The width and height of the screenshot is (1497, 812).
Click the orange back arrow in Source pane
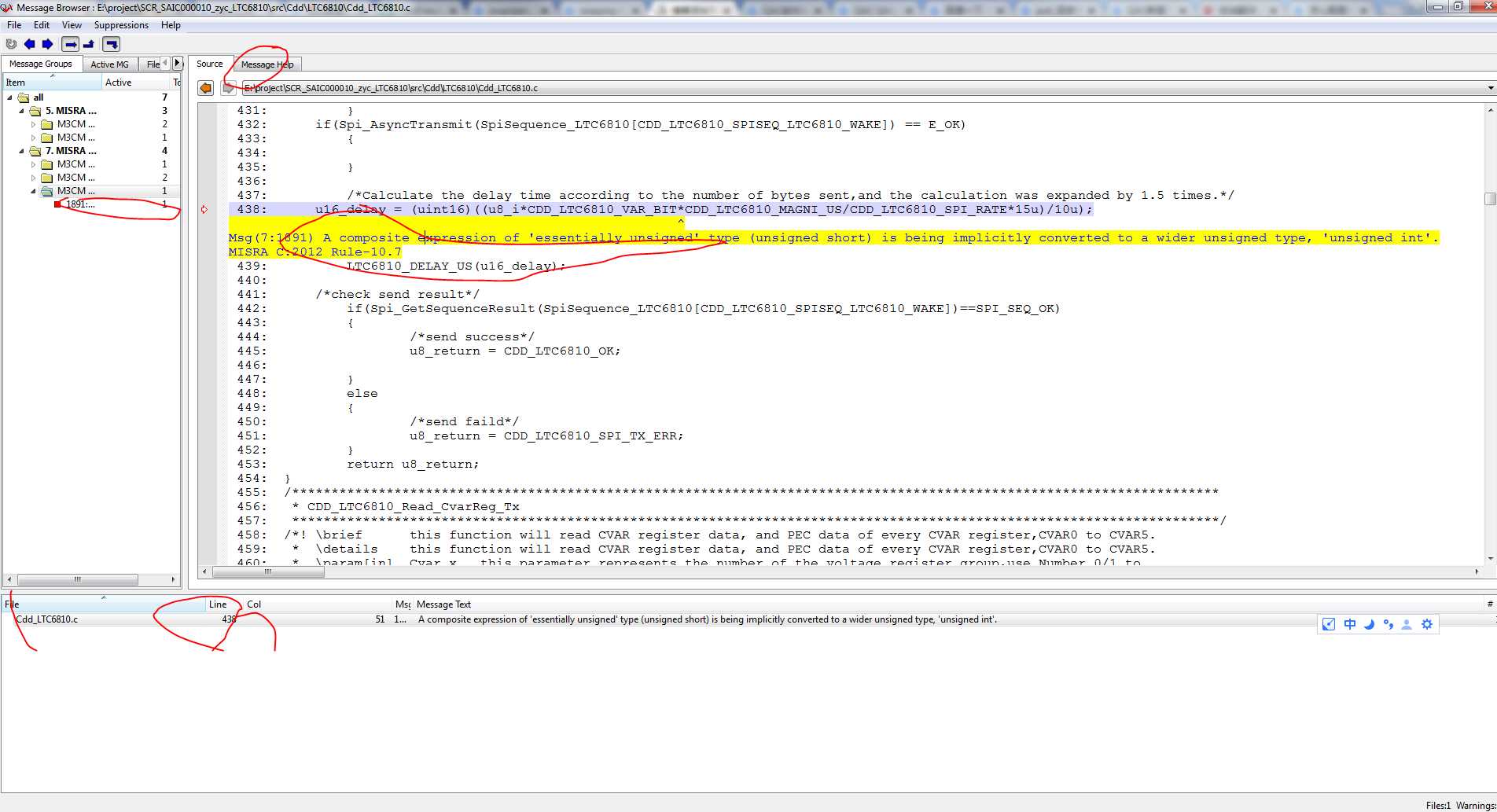206,88
